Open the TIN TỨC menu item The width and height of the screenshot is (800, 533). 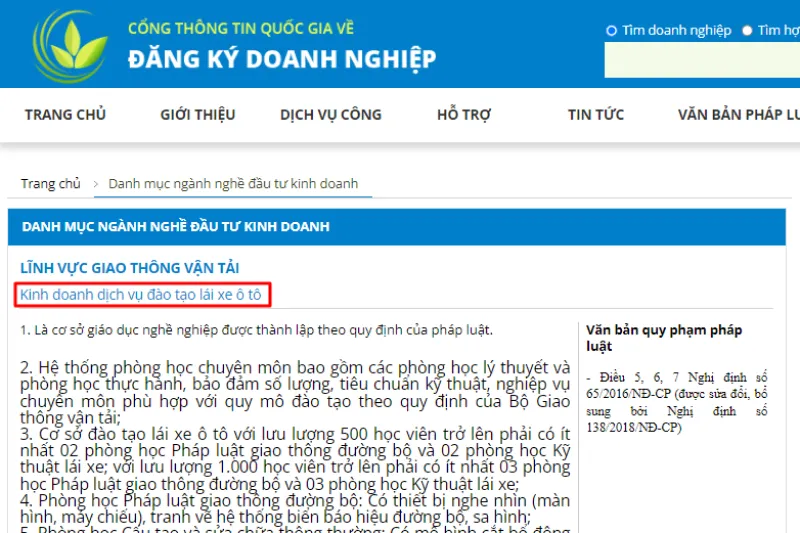[x=596, y=115]
